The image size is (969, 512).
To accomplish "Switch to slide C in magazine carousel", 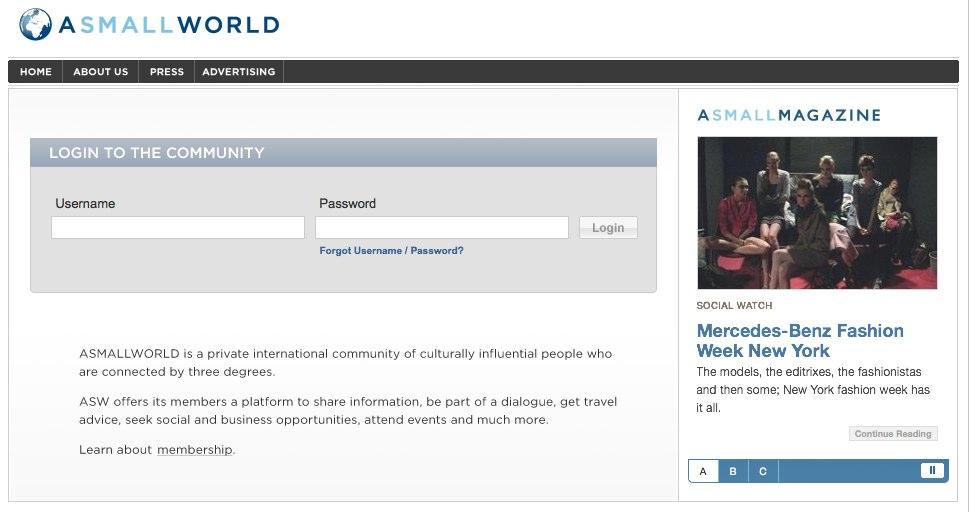I will (763, 471).
